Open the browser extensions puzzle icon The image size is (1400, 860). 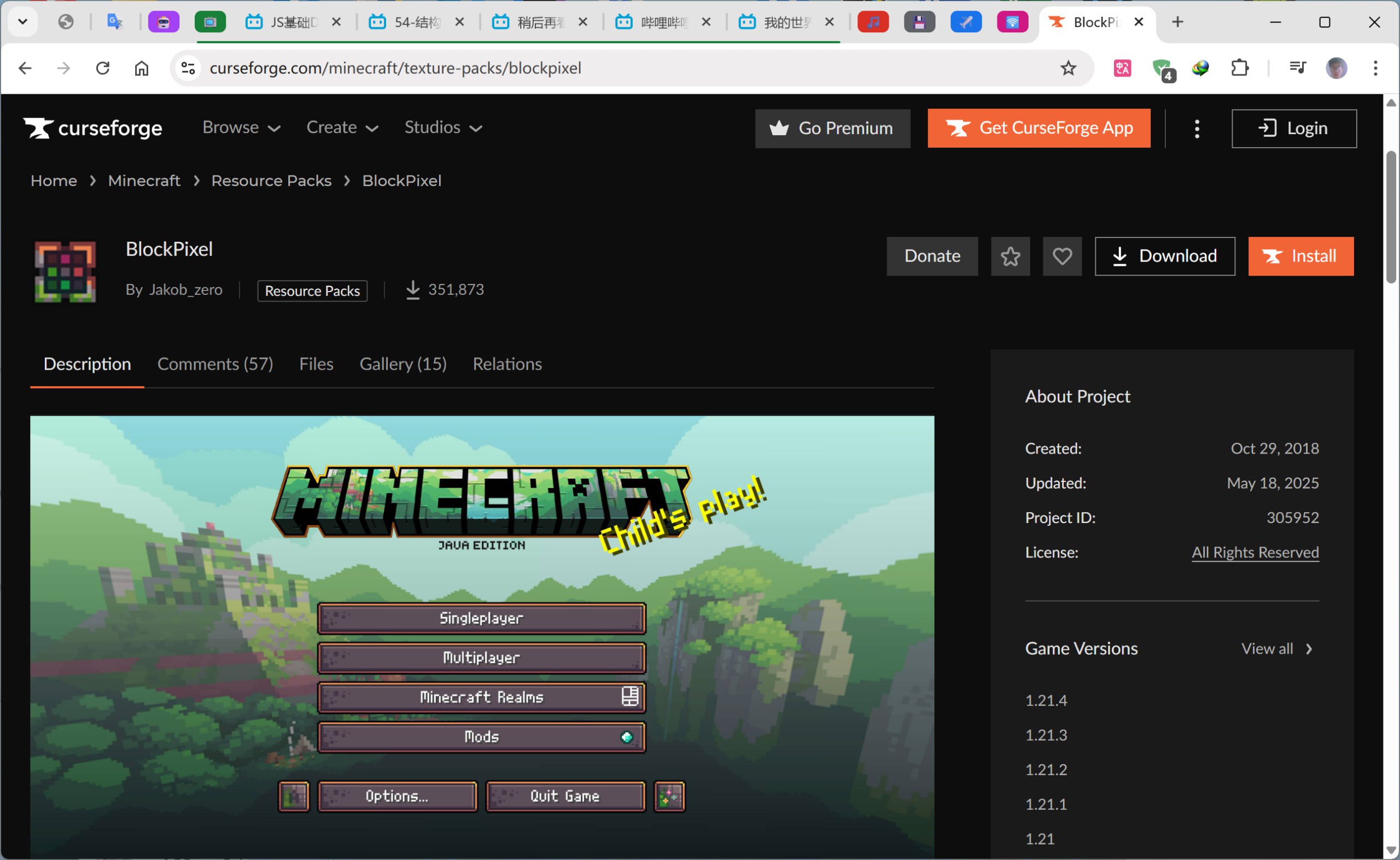(1239, 68)
